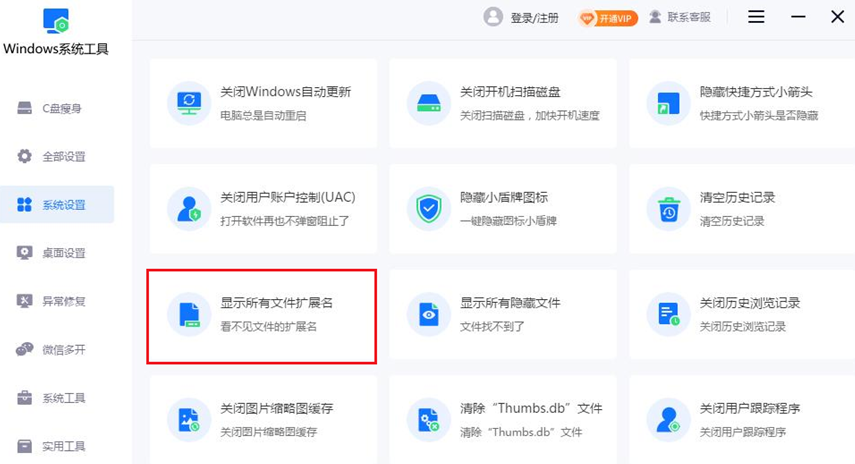
Task: Click the text 电脑总是自动重启
Action: pyautogui.click(x=263, y=116)
